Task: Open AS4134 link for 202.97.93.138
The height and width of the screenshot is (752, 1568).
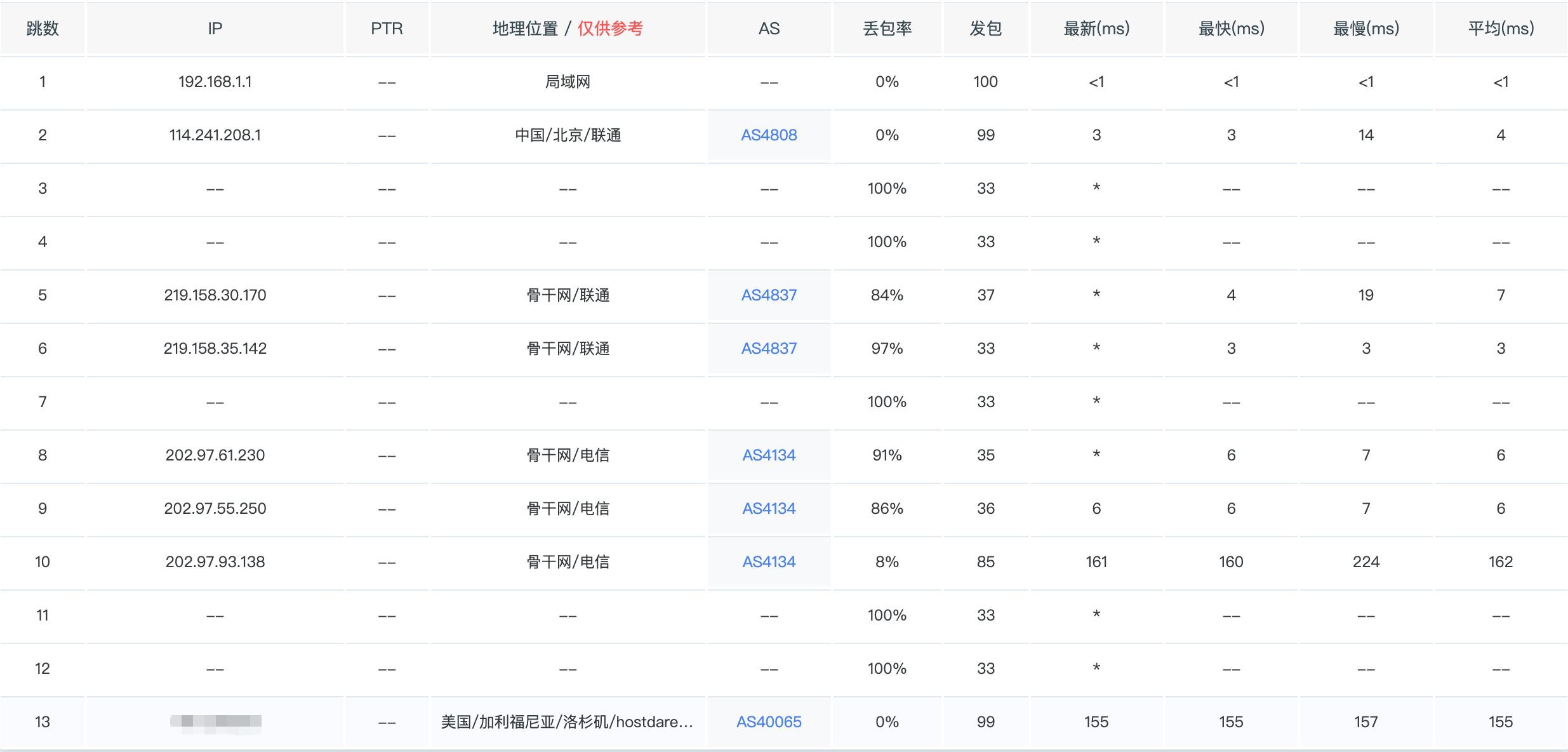Action: pyautogui.click(x=769, y=562)
